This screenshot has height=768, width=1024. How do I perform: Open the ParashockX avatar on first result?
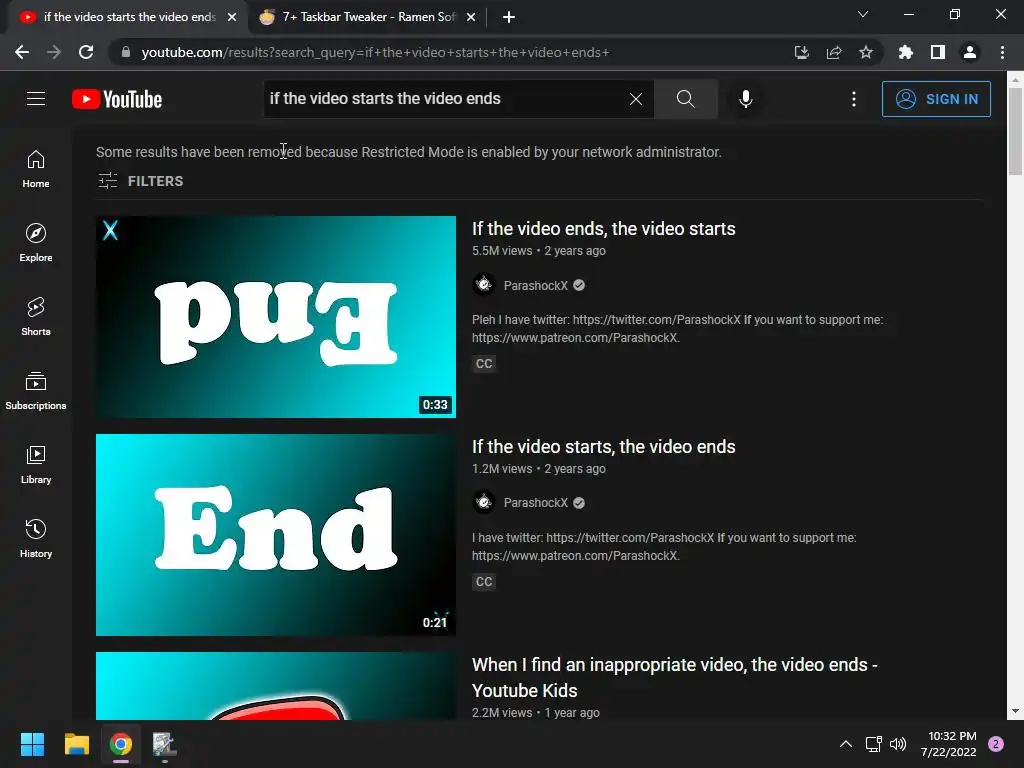click(x=484, y=285)
